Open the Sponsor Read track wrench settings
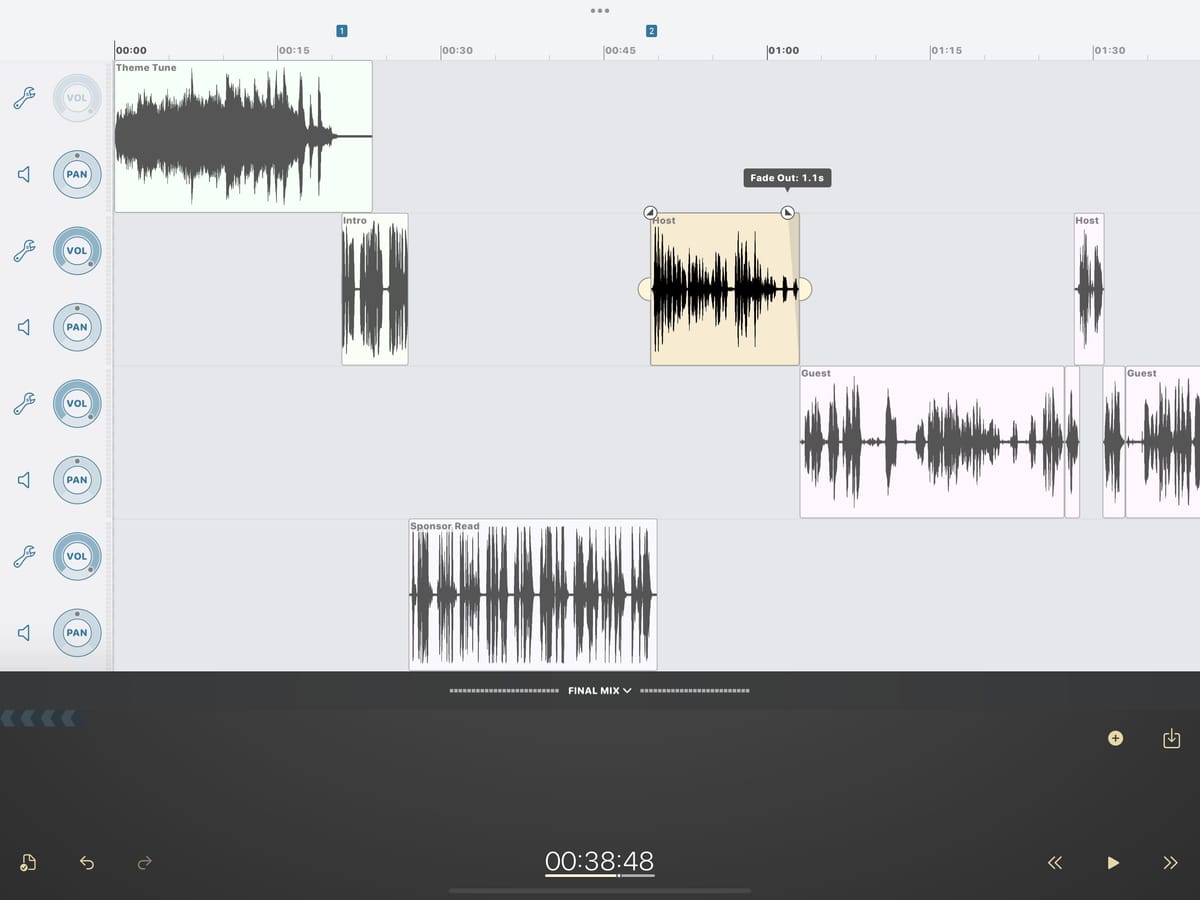1200x900 pixels. point(24,556)
